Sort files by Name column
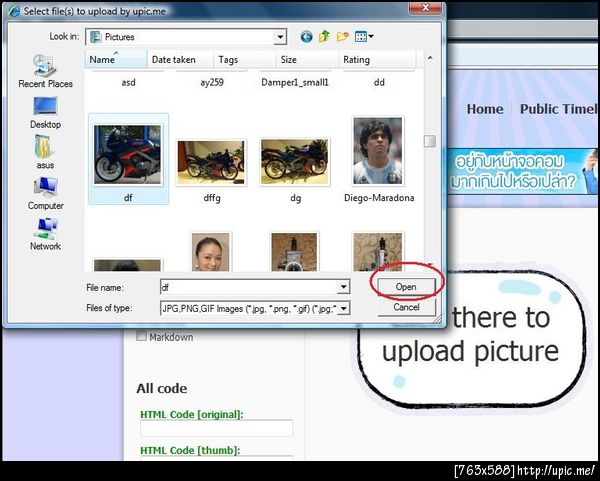The height and width of the screenshot is (481, 600). [116, 60]
